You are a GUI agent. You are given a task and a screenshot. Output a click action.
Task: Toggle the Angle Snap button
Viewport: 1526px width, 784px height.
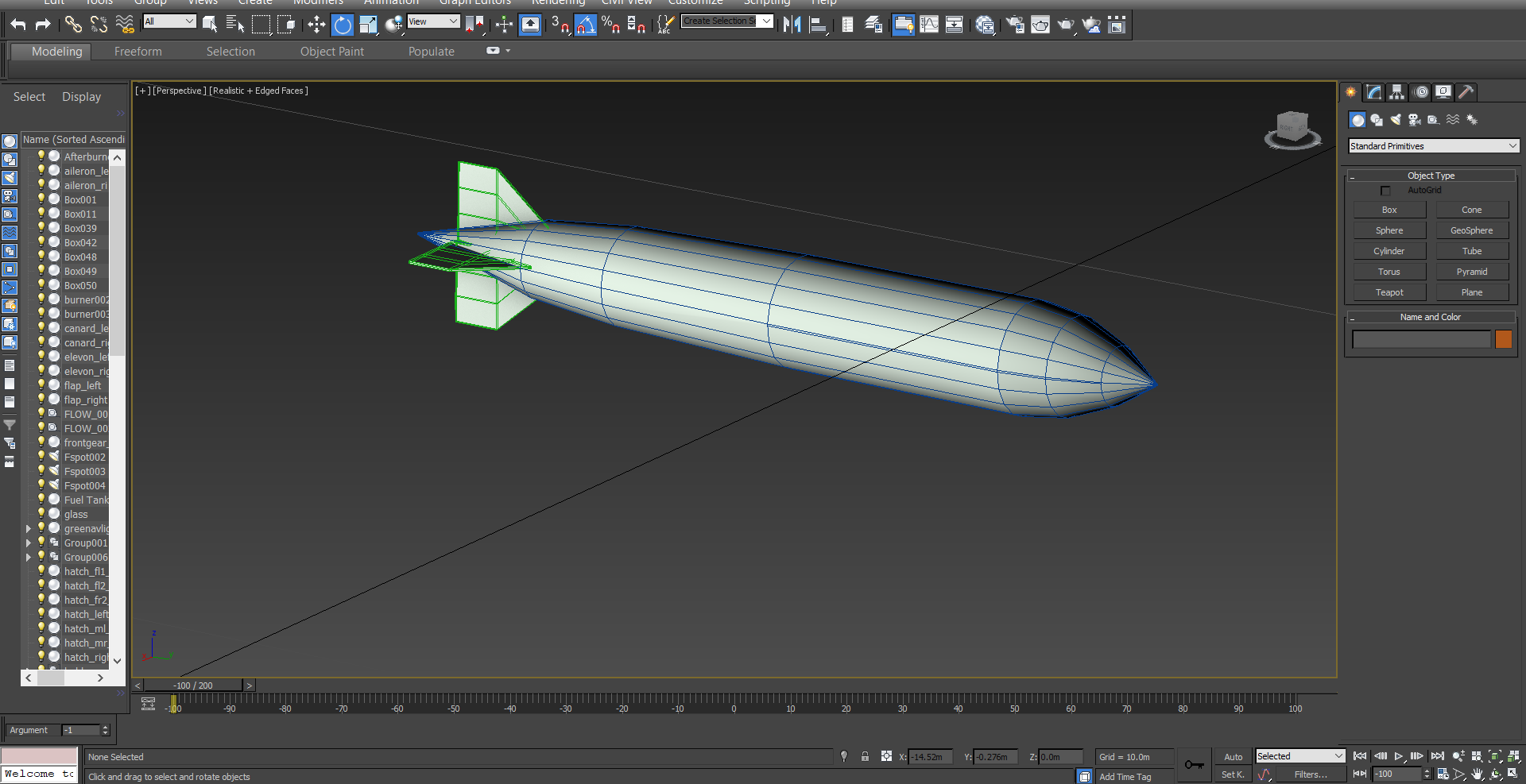coord(586,25)
